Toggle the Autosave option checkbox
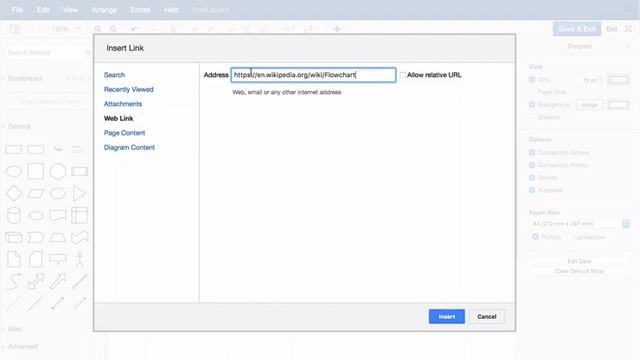The image size is (640, 360). 532,190
